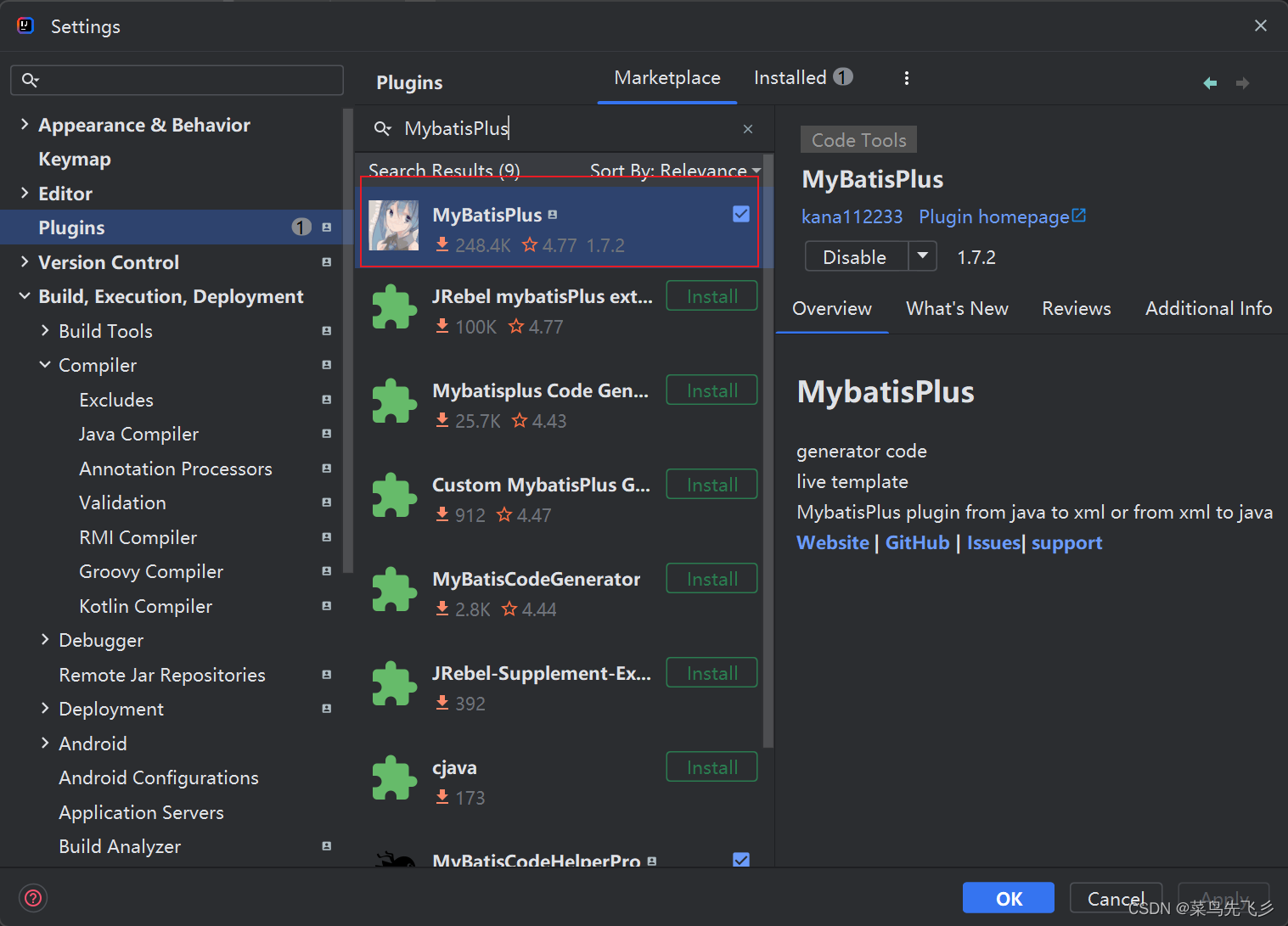This screenshot has width=1288, height=926.
Task: Install the MyBatisCodeGenerator plugin
Action: tap(711, 579)
